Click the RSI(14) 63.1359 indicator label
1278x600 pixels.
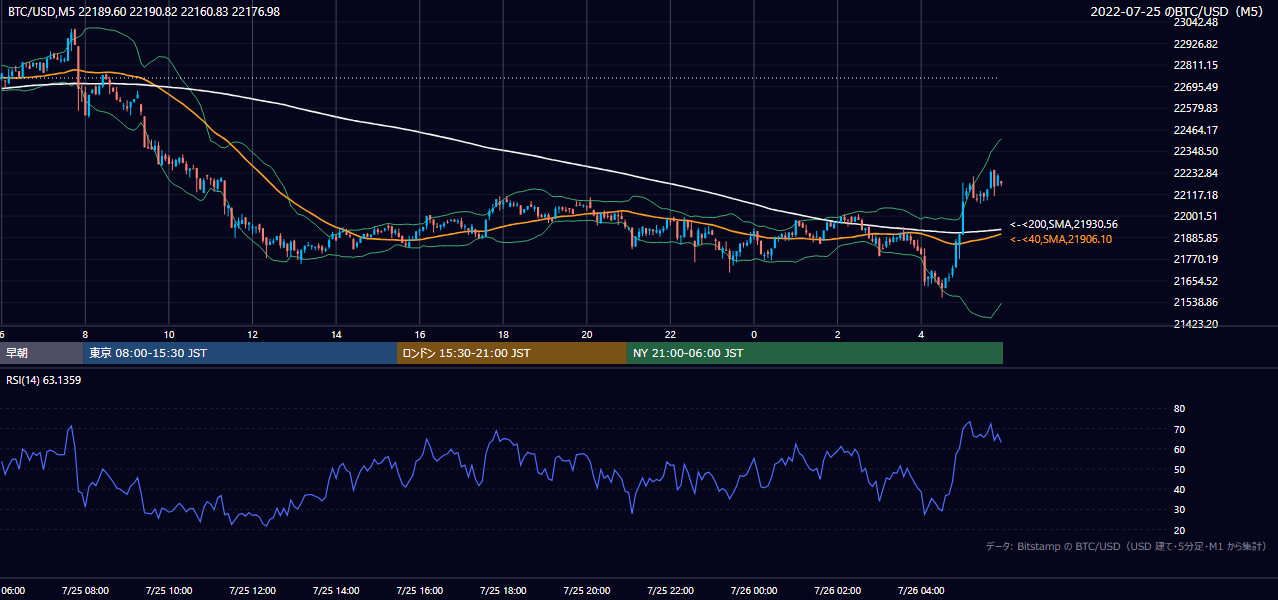click(x=44, y=380)
